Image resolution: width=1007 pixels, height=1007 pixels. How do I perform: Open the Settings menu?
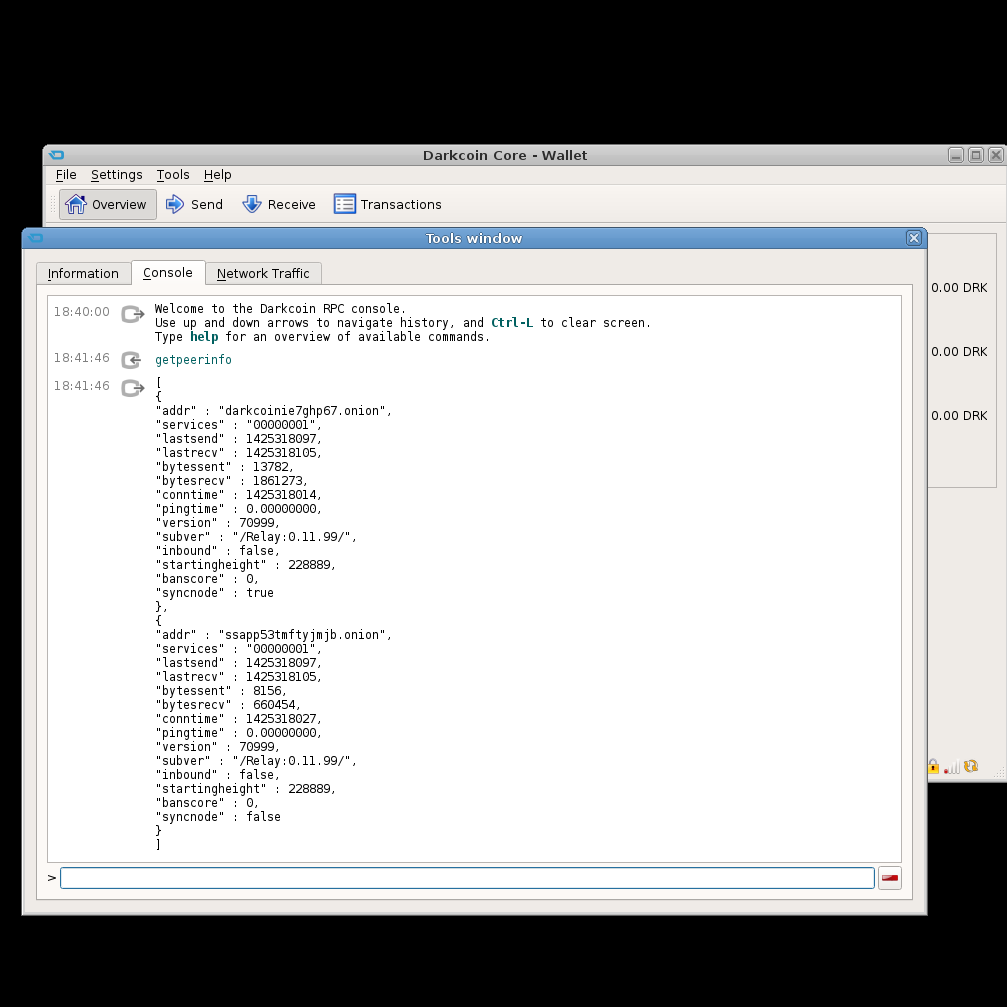pyautogui.click(x=116, y=175)
